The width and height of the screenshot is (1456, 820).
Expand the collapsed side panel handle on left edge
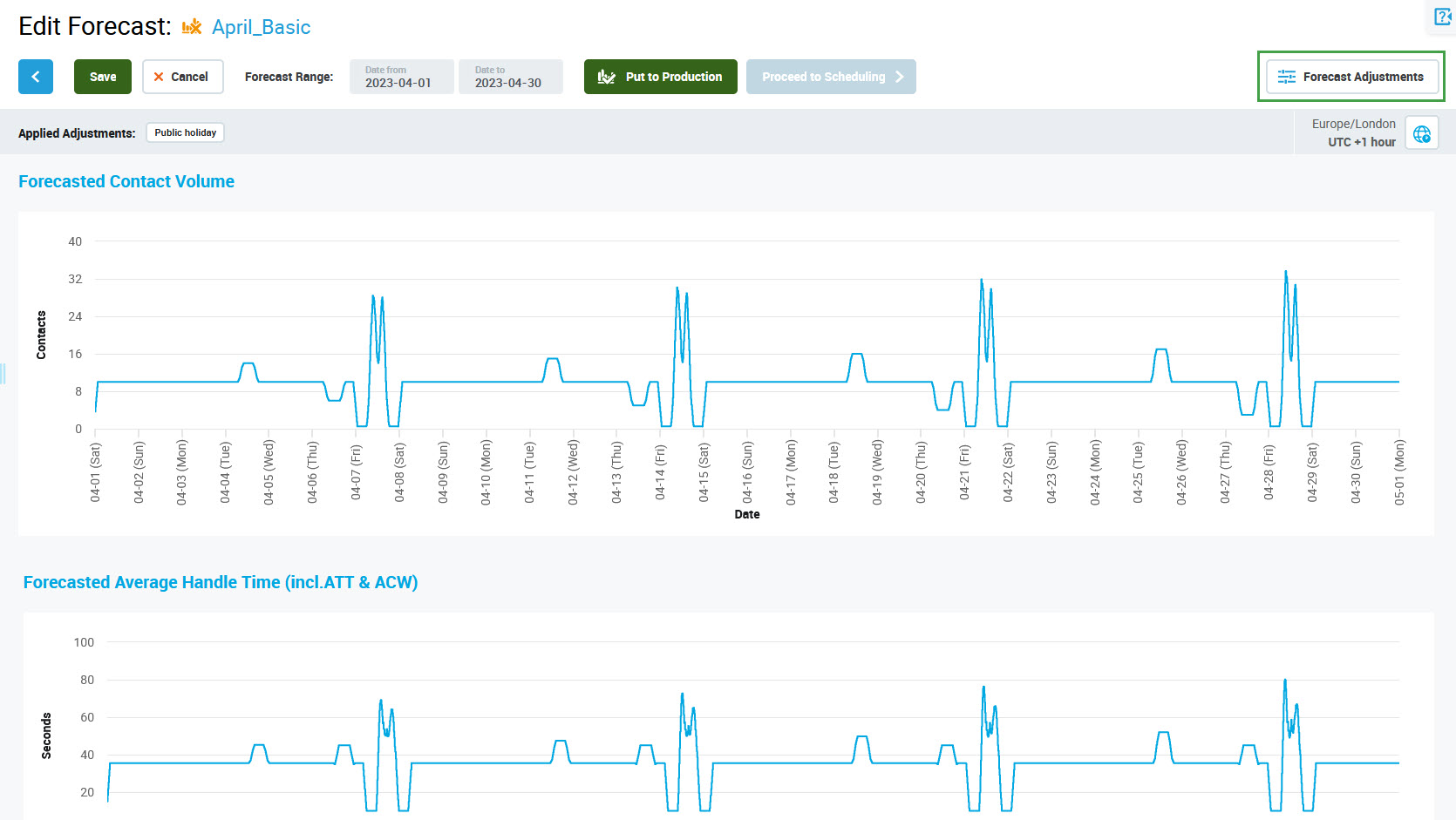3,373
